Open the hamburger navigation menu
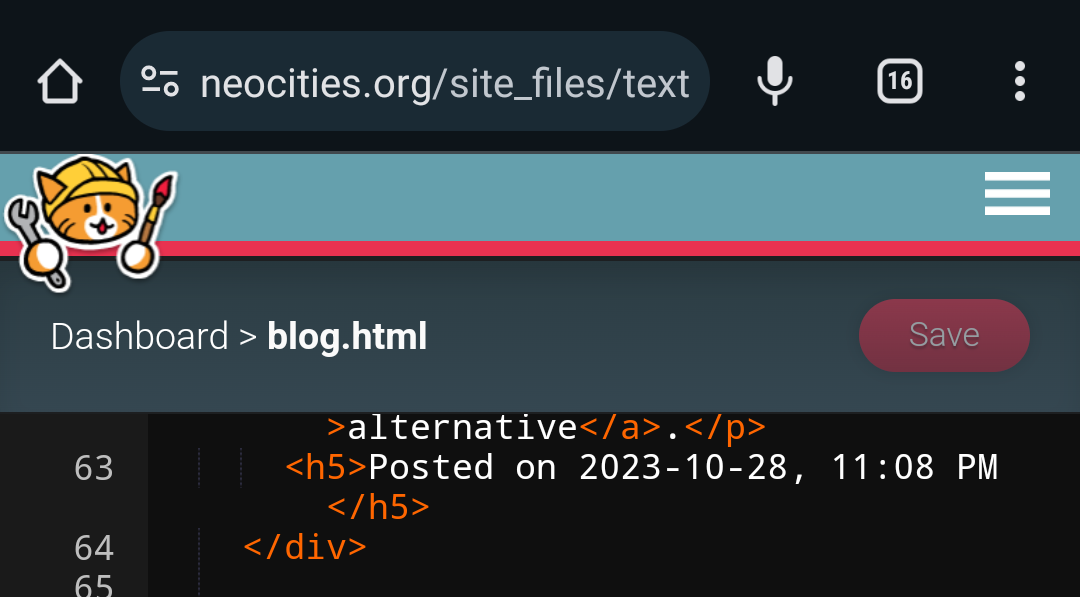The width and height of the screenshot is (1080, 597). [x=1017, y=193]
